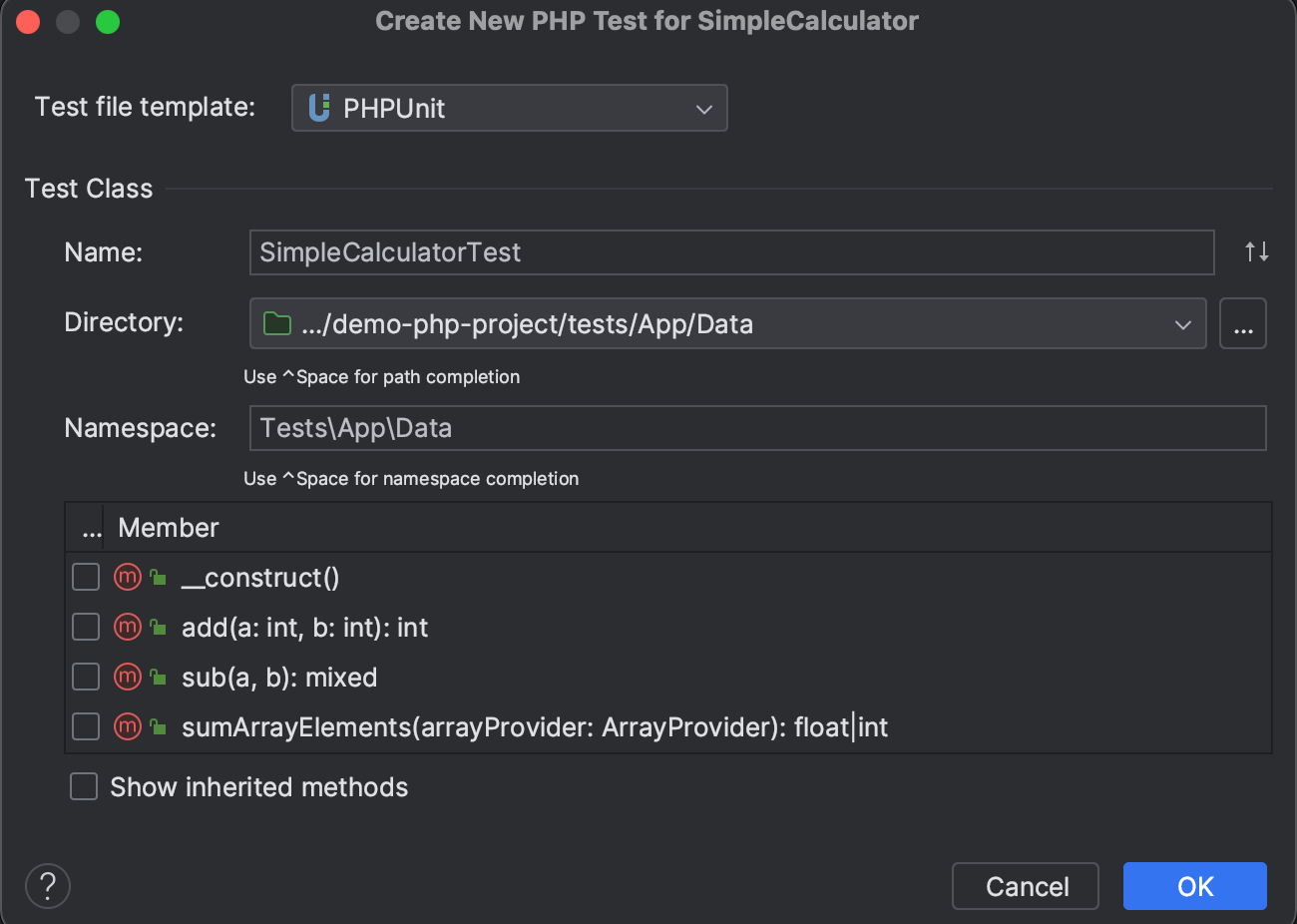Click the Member column header
The width and height of the screenshot is (1297, 924).
click(168, 527)
